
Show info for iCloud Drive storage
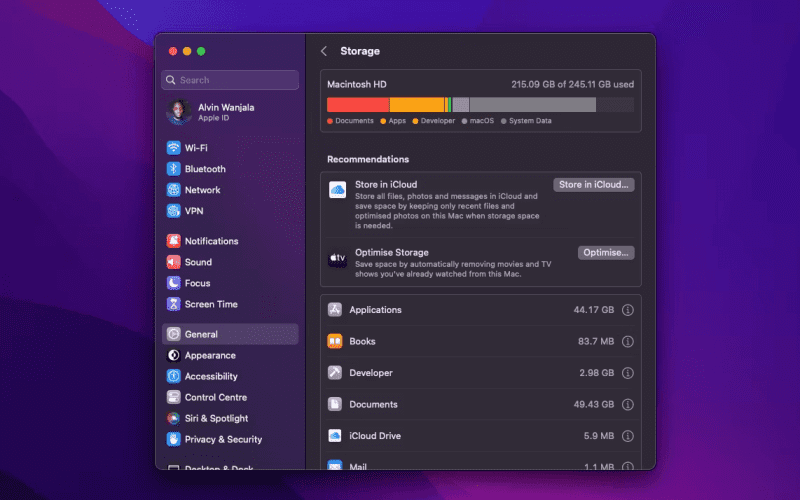point(628,436)
